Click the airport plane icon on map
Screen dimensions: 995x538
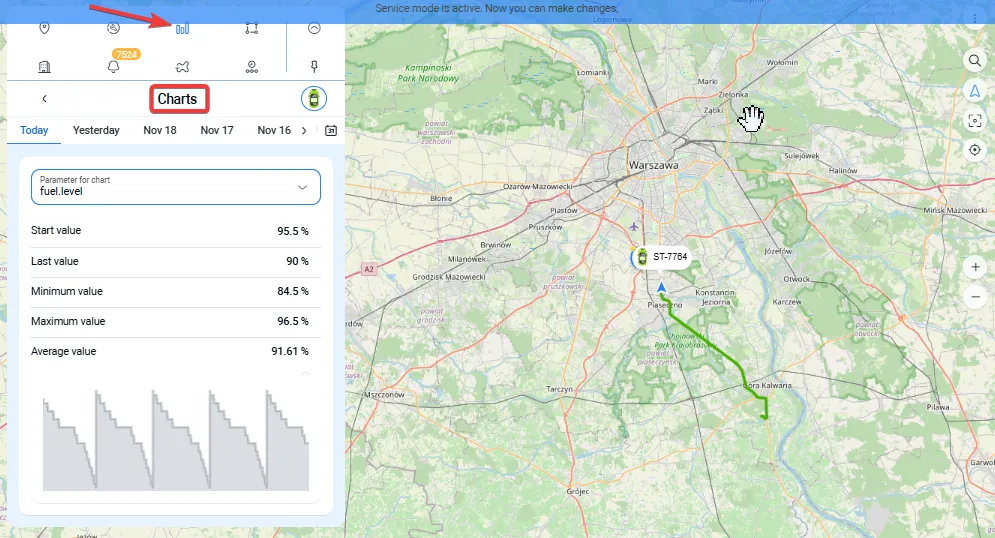pyautogui.click(x=633, y=226)
